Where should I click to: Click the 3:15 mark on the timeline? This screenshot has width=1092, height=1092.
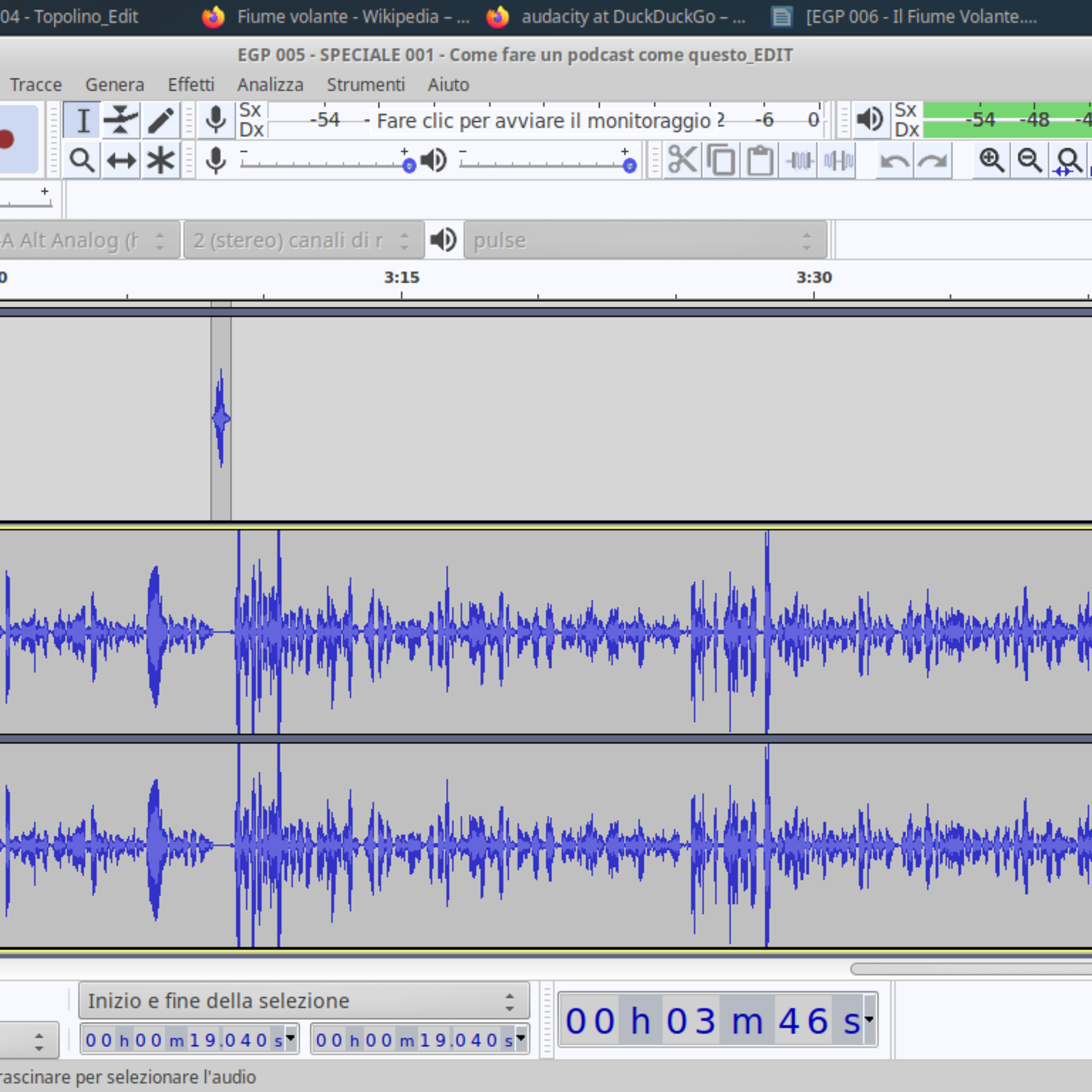click(x=402, y=278)
